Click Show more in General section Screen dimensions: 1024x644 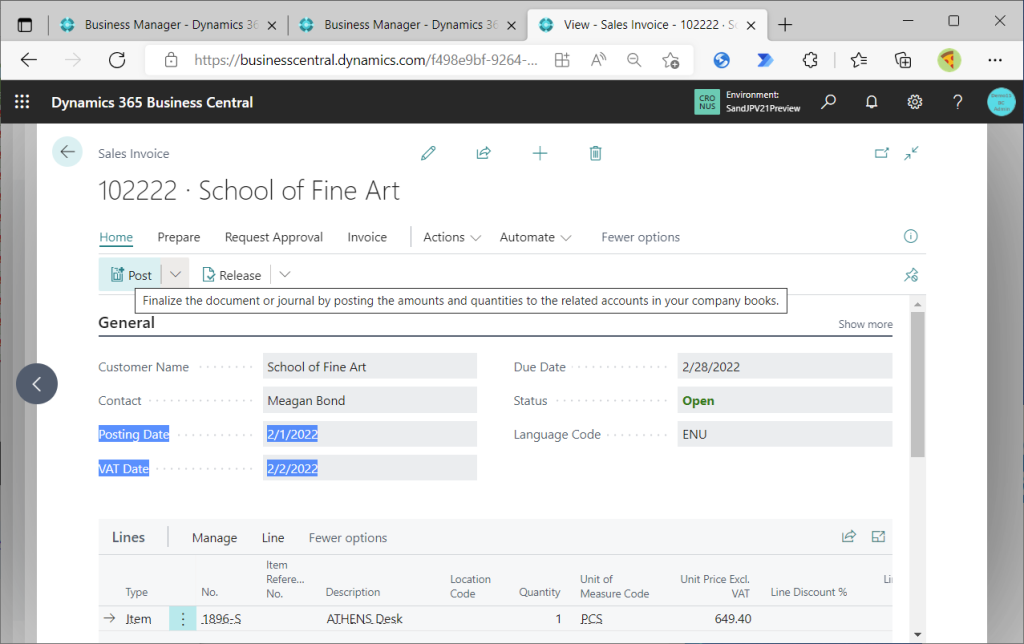pyautogui.click(x=865, y=324)
